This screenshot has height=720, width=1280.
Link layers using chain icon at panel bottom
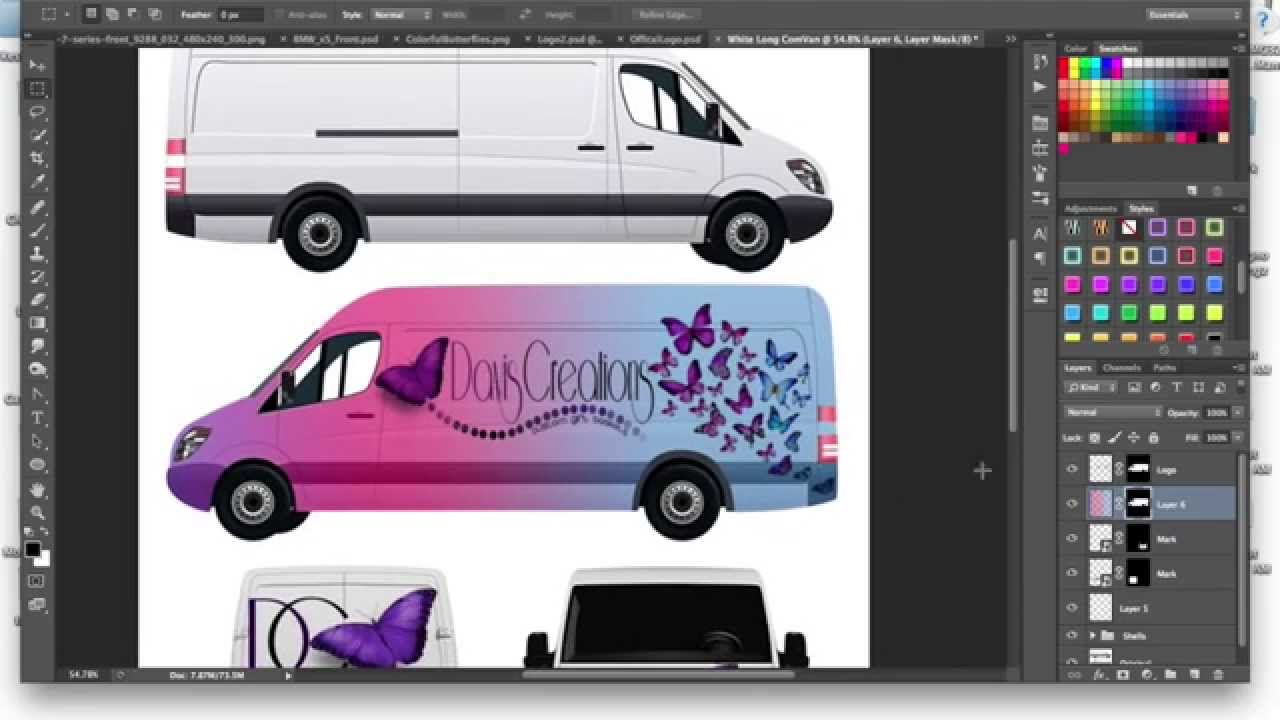point(1074,675)
